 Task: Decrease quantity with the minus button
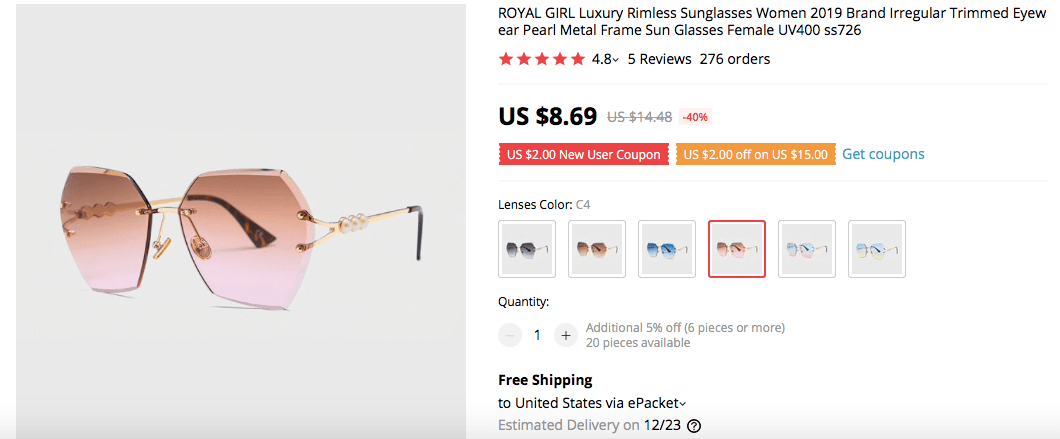click(510, 335)
